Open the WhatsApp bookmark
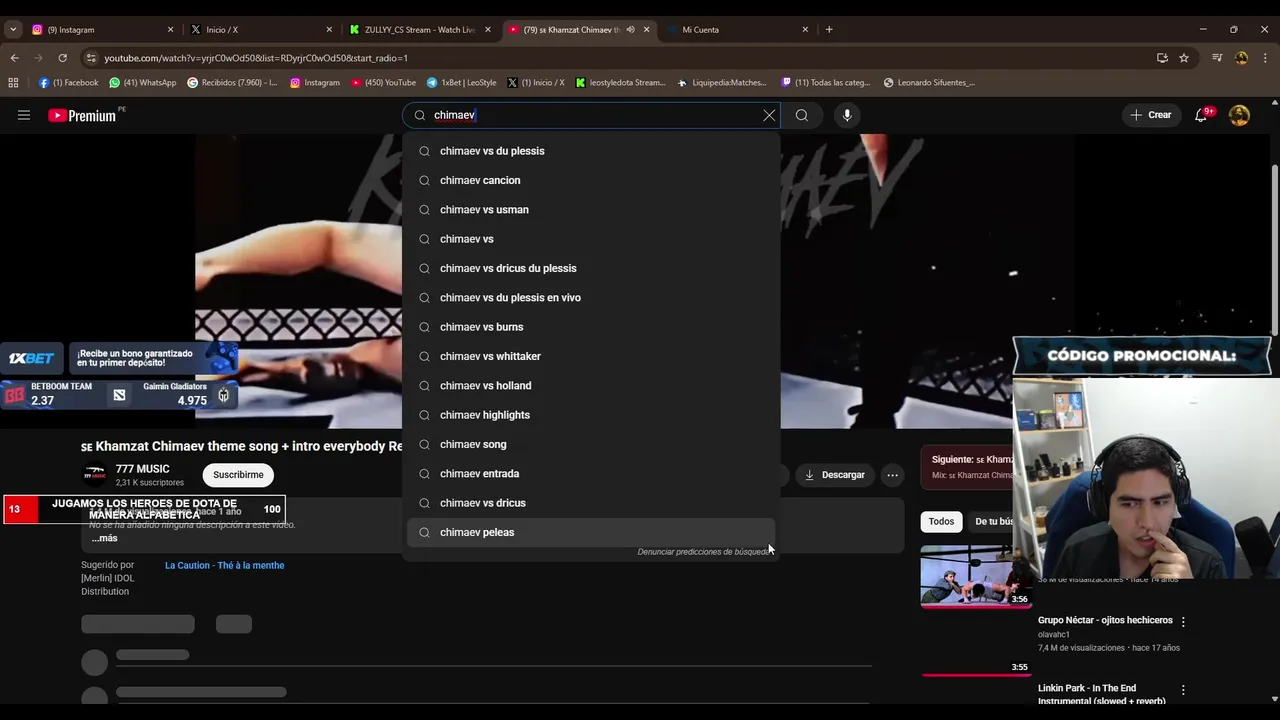The height and width of the screenshot is (720, 1280). click(x=143, y=83)
